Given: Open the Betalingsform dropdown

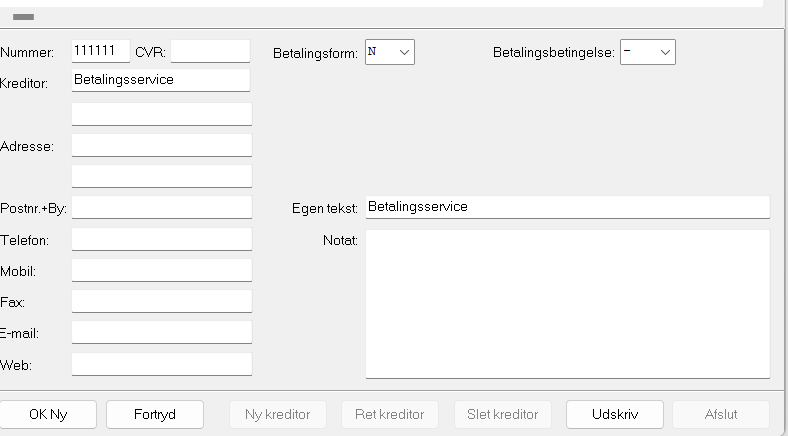Looking at the screenshot, I should click(x=389, y=52).
